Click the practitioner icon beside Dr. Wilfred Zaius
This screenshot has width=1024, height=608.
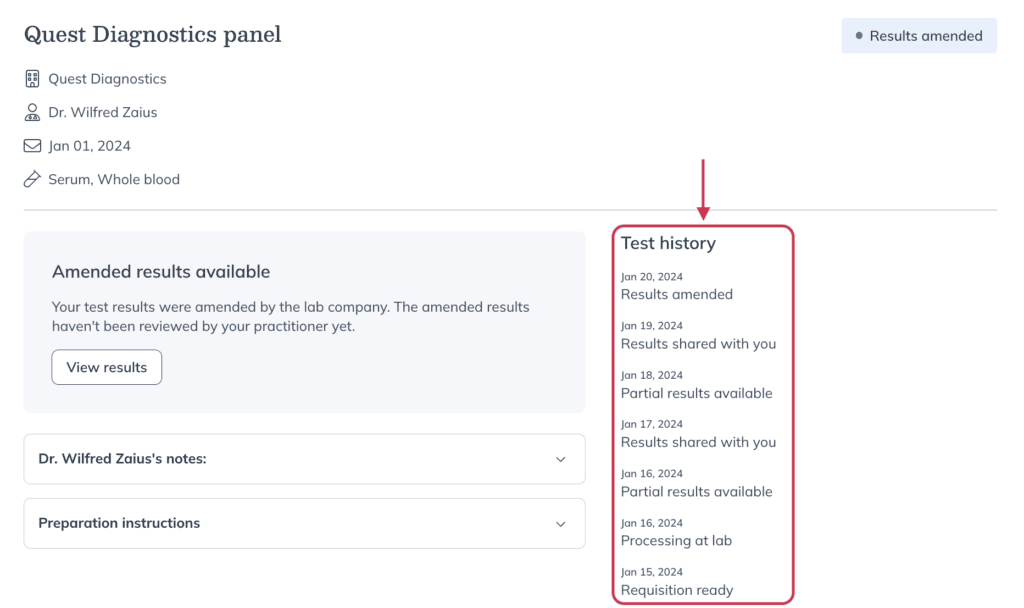coord(32,112)
